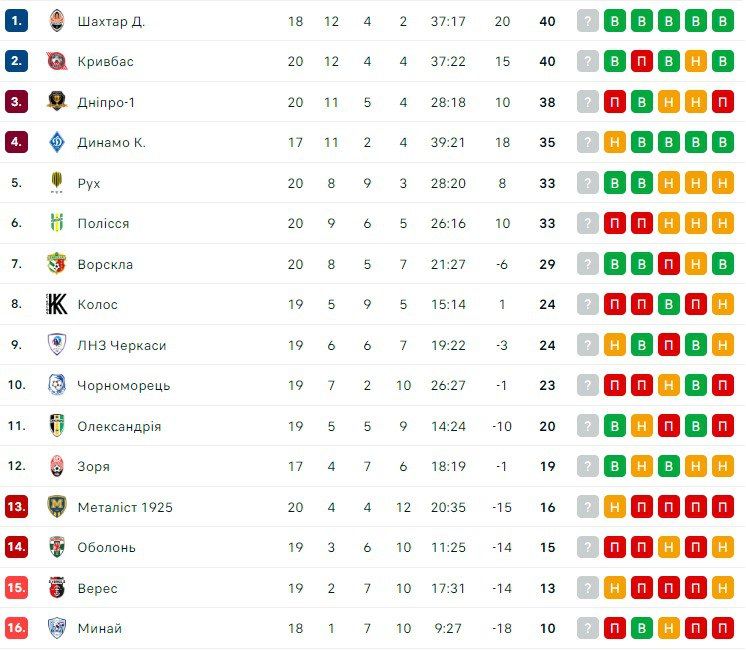This screenshot has height=650, width=746.
Task: Click the Kryvbas team crest
Action: tap(57, 61)
